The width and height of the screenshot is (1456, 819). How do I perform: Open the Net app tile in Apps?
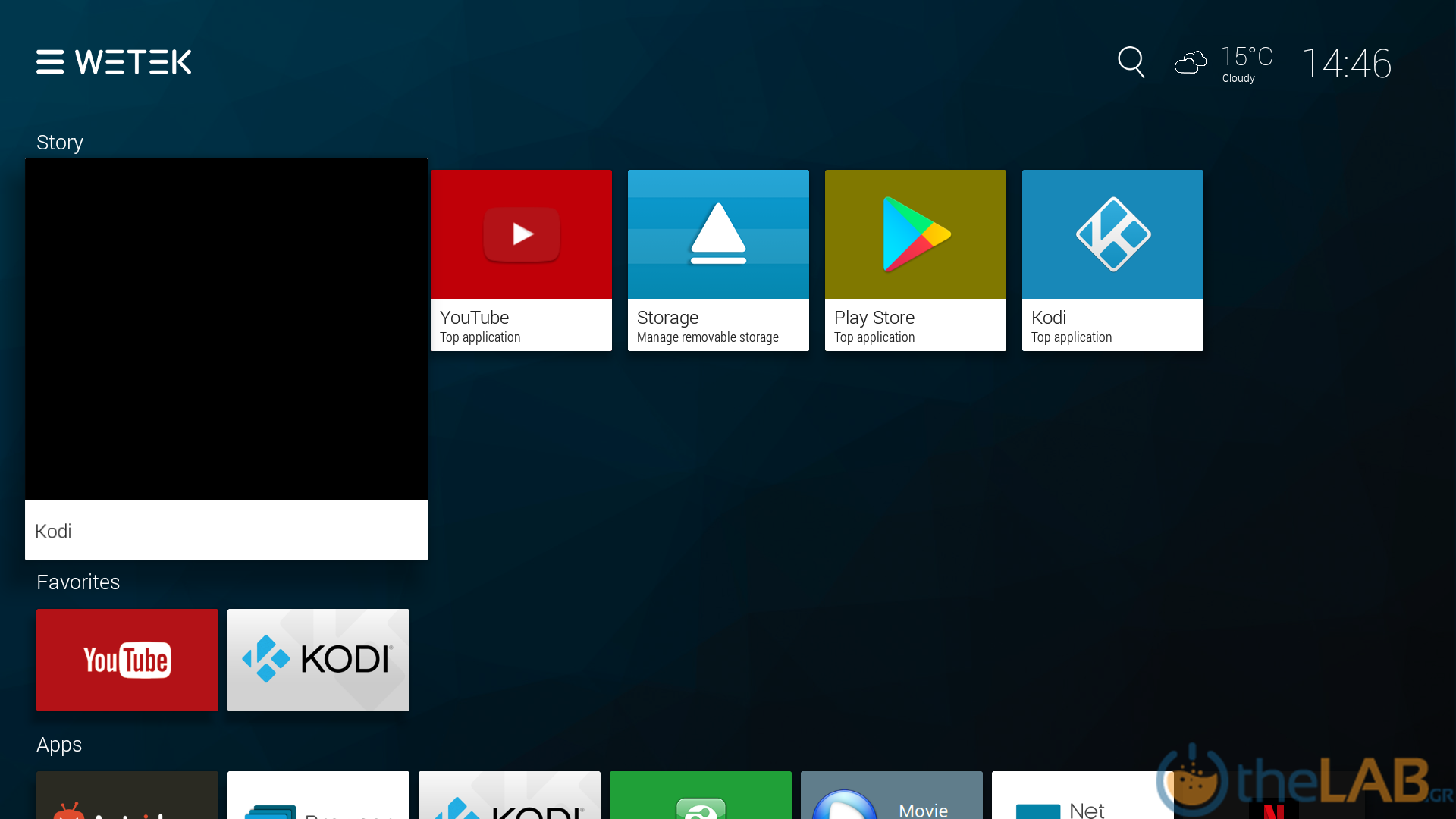[1081, 796]
